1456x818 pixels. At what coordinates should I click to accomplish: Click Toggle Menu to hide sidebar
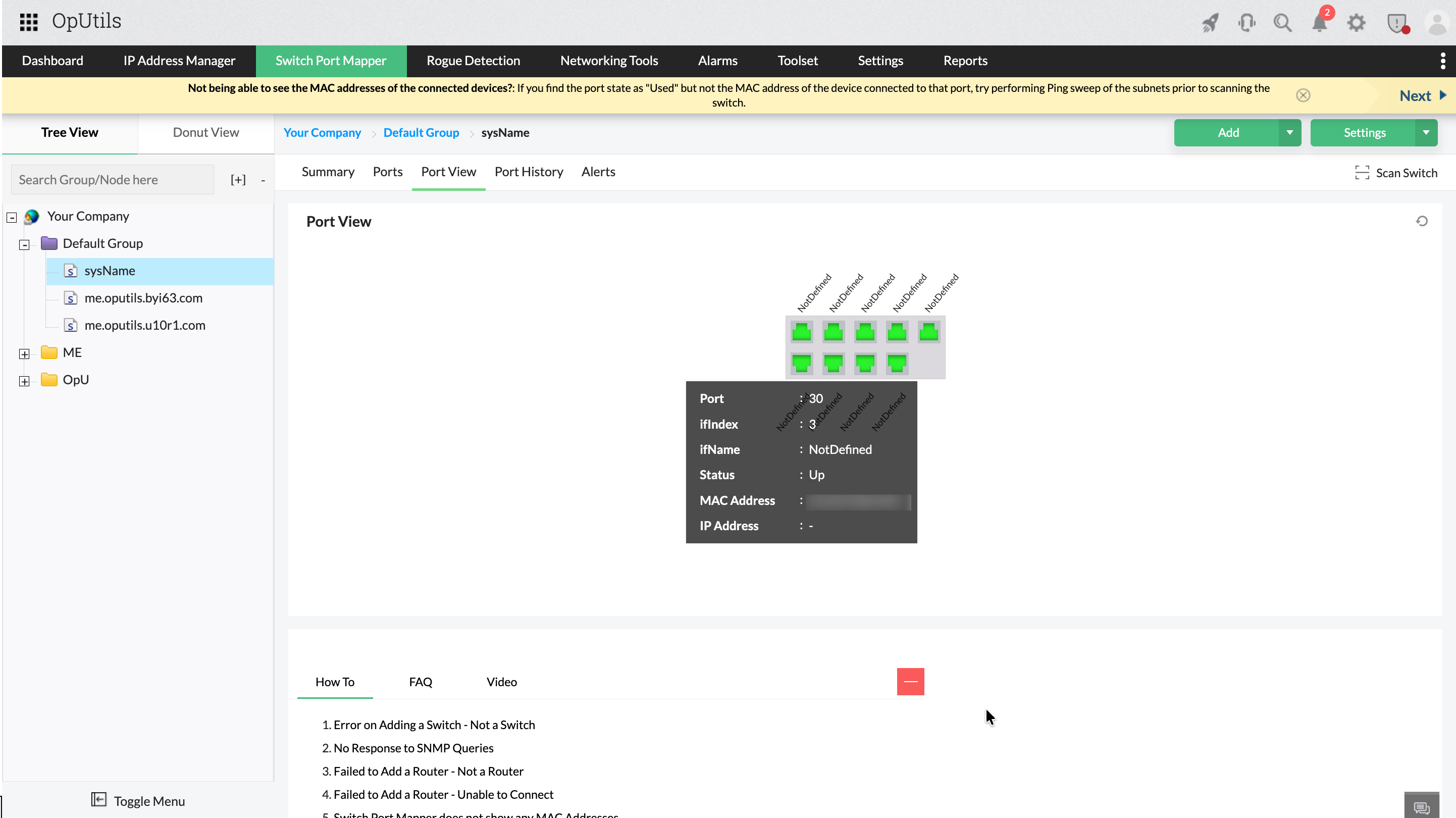point(138,800)
